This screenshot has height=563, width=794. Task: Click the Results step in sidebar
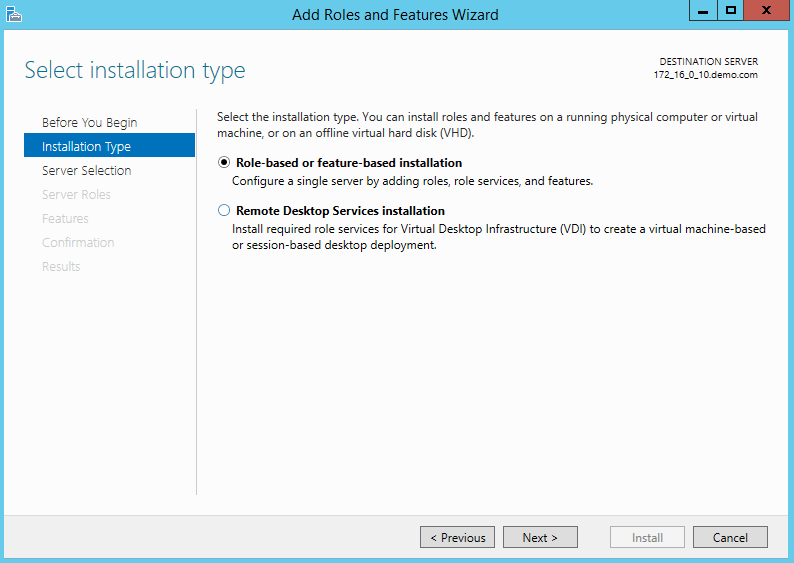61,266
